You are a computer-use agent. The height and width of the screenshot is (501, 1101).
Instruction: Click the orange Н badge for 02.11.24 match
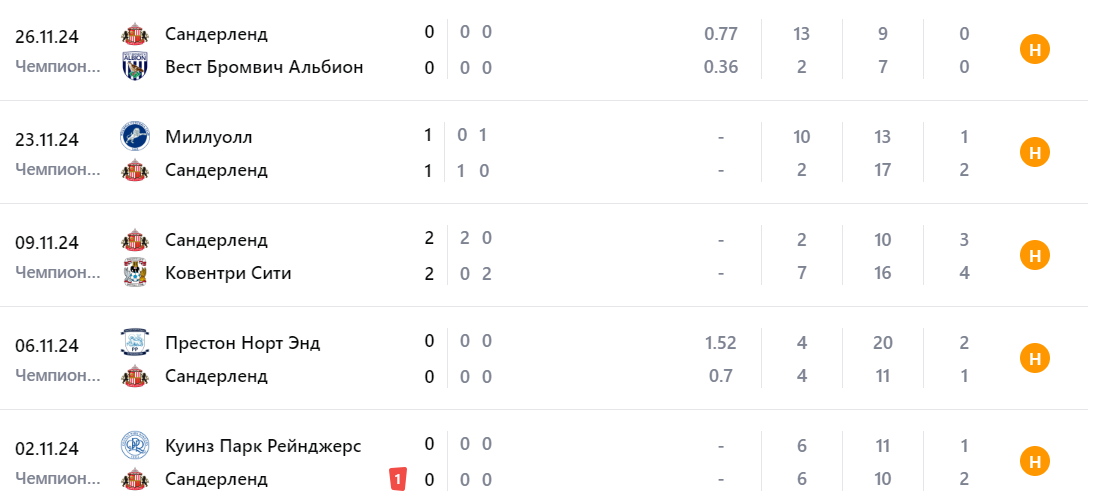[x=1034, y=462]
